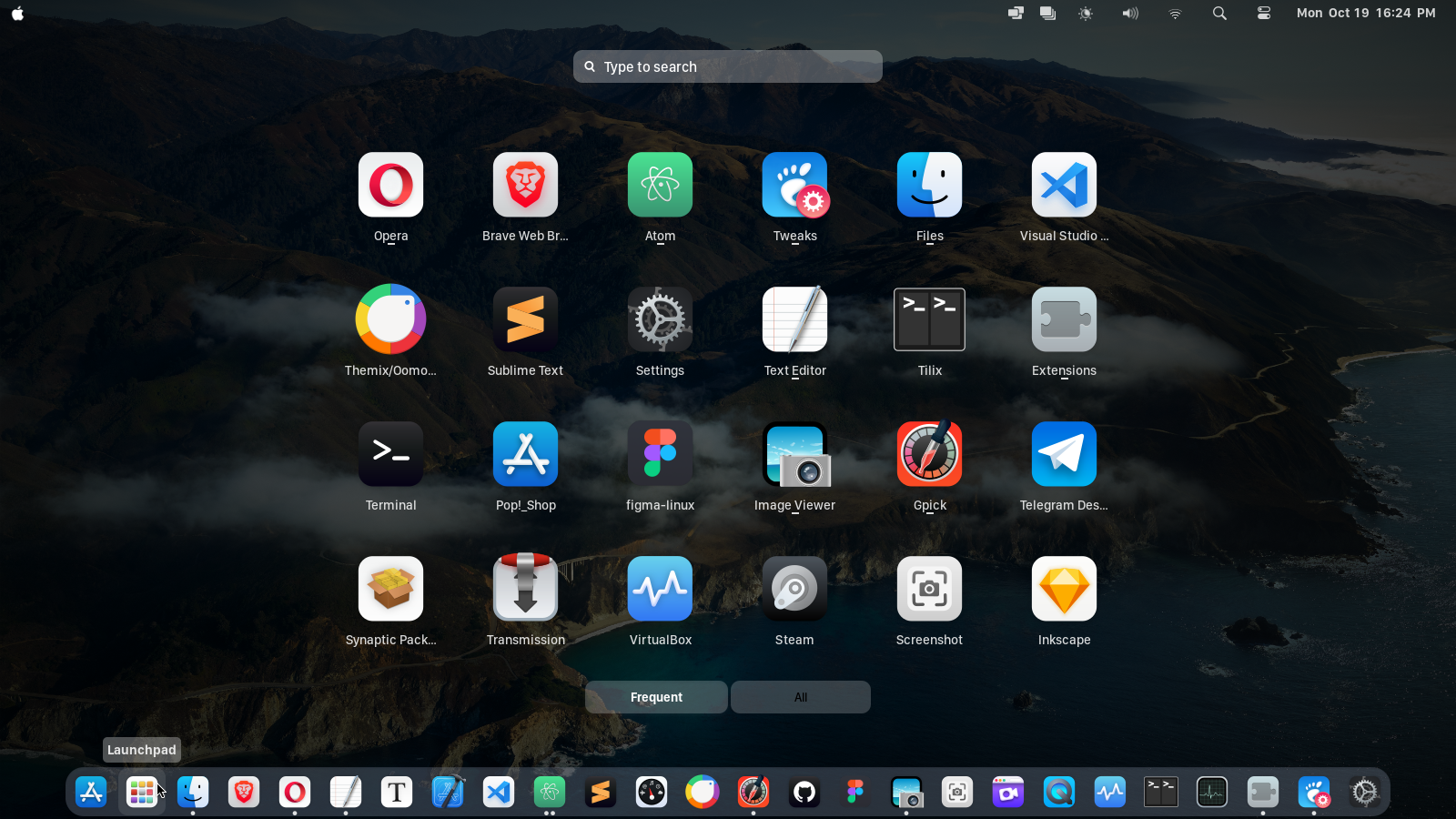Viewport: 1456px width, 819px height.
Task: Open Figma from the dock
Action: coord(855,792)
